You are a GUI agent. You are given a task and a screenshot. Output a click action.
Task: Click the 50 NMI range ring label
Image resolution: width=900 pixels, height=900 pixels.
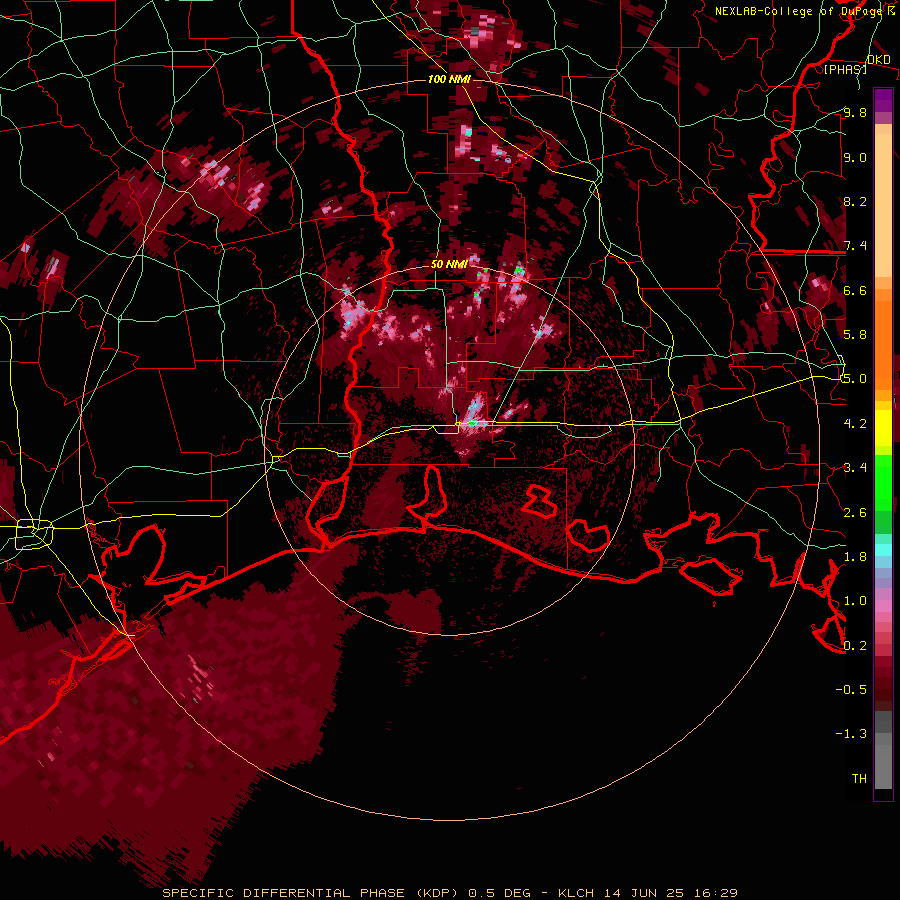(449, 264)
